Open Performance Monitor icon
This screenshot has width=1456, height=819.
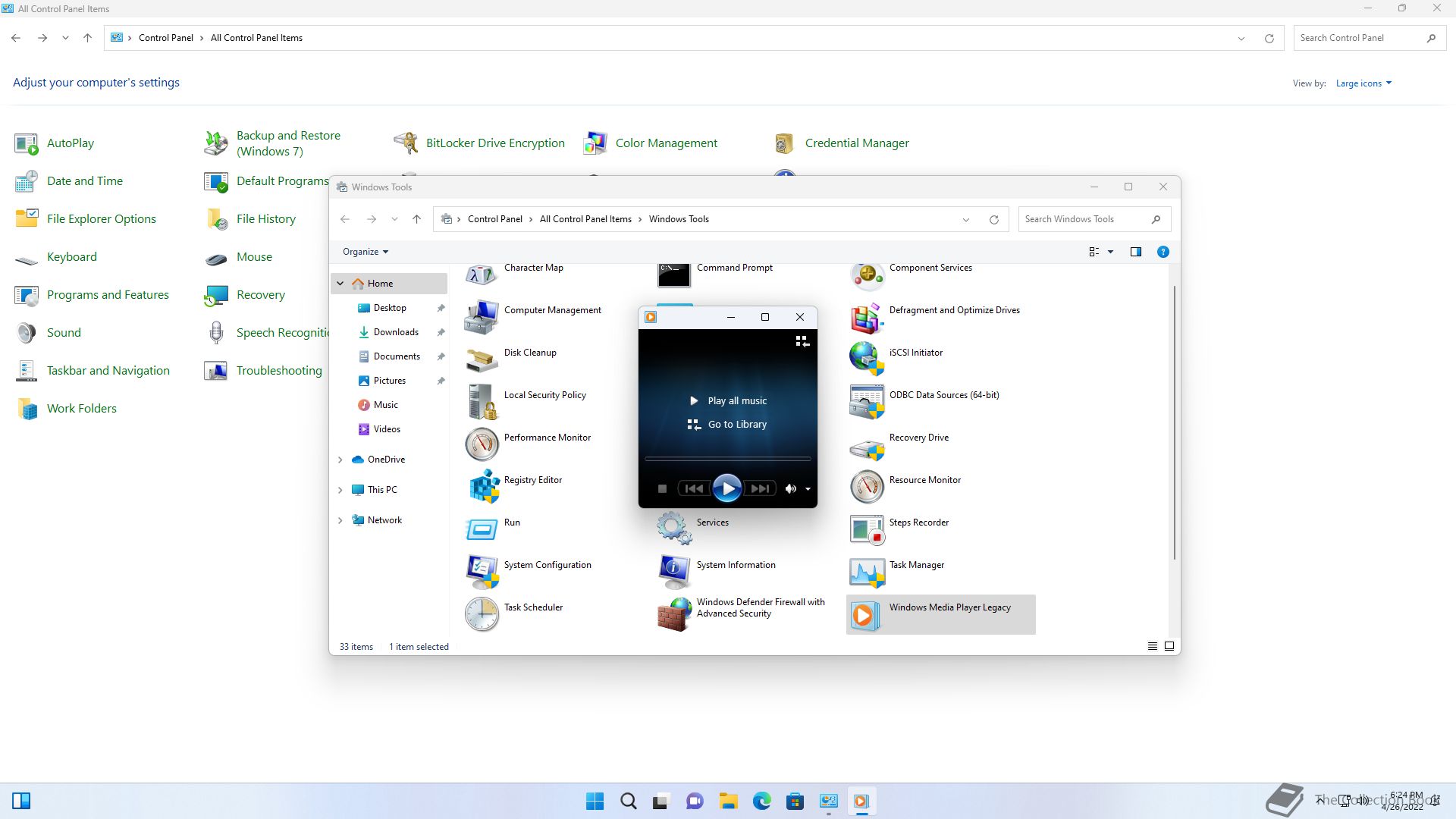482,444
